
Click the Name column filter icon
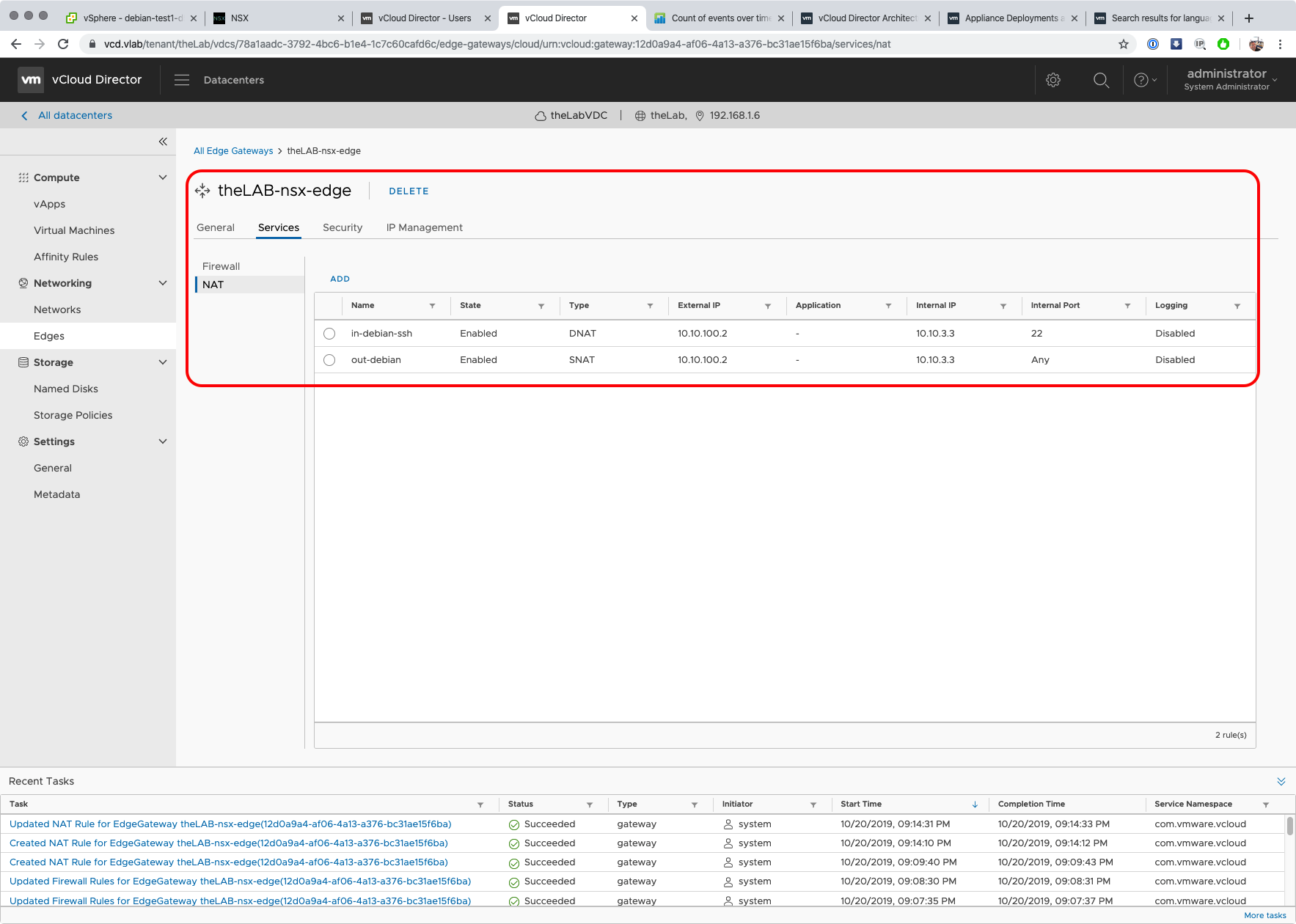click(x=432, y=306)
